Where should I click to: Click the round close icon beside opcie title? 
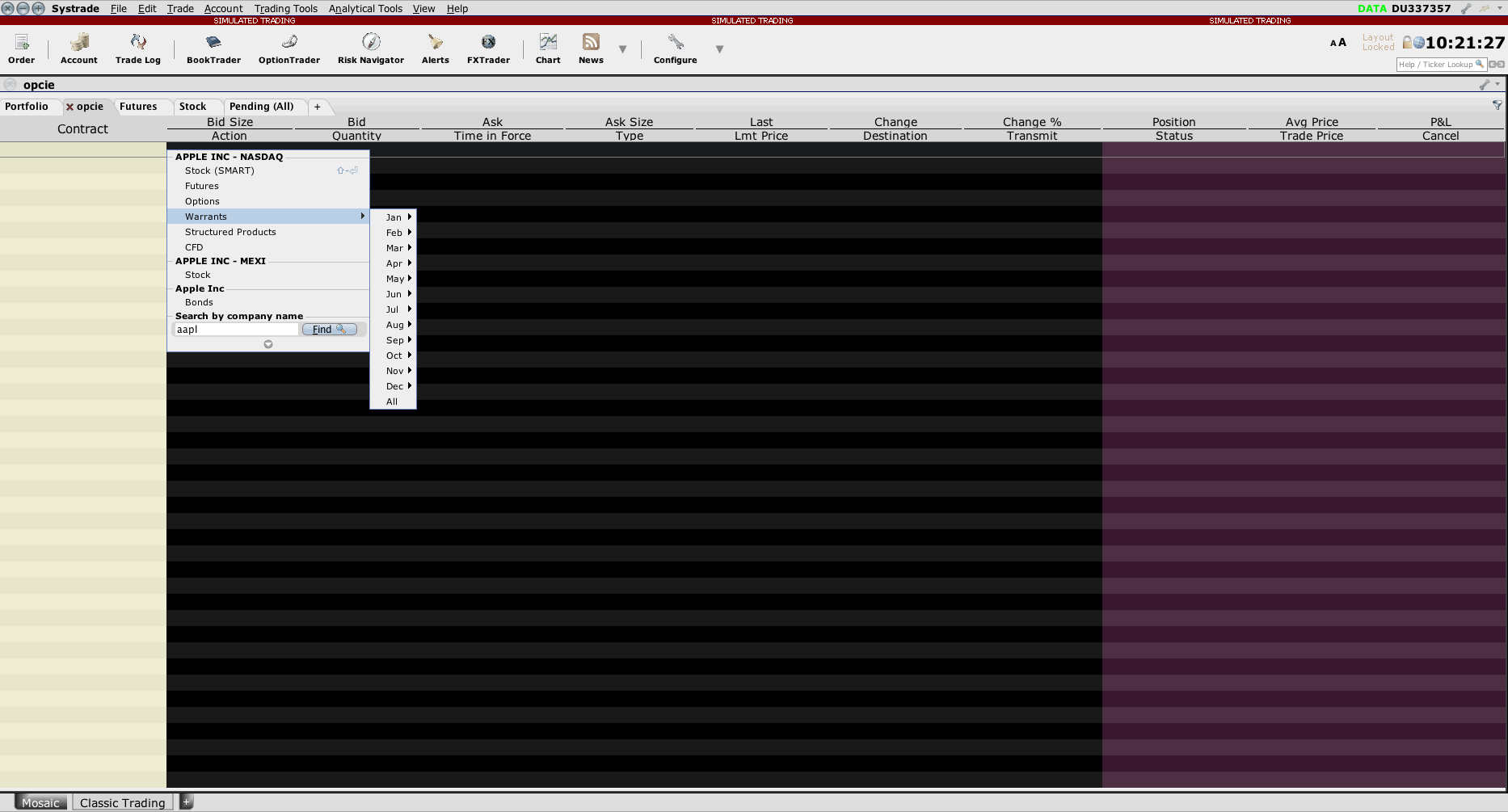click(10, 84)
